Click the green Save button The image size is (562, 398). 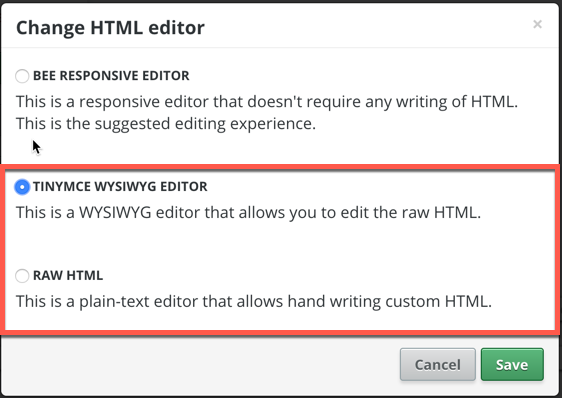pos(512,364)
